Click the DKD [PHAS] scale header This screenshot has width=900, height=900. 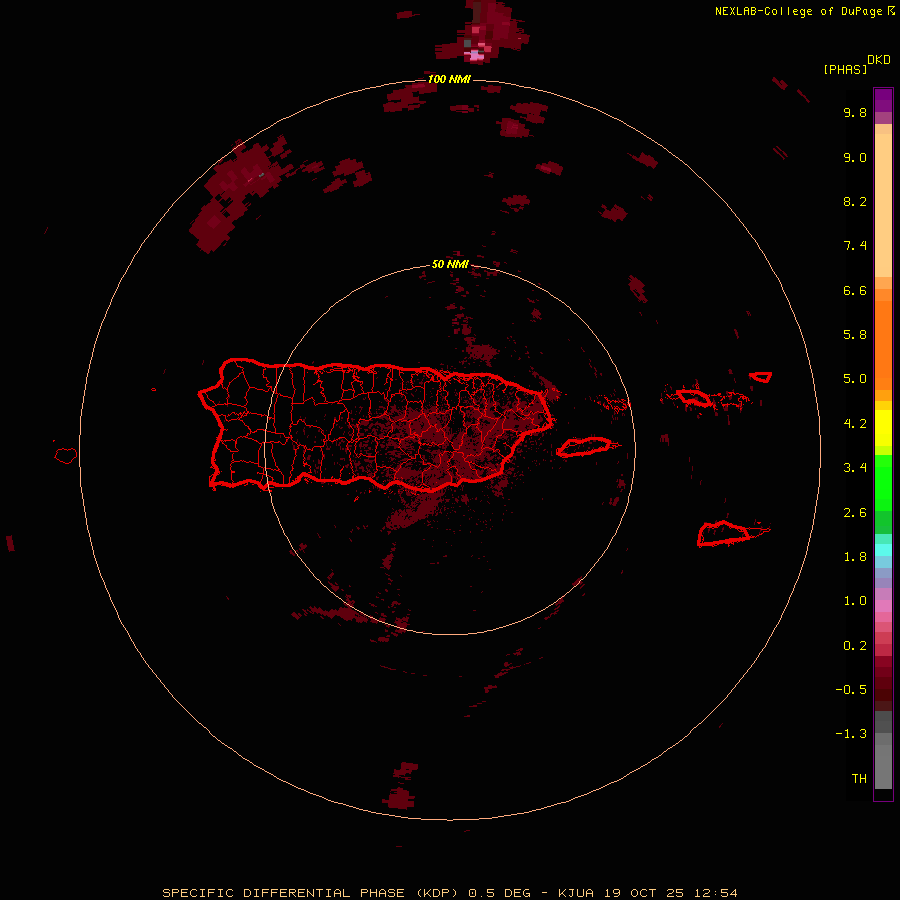(857, 64)
